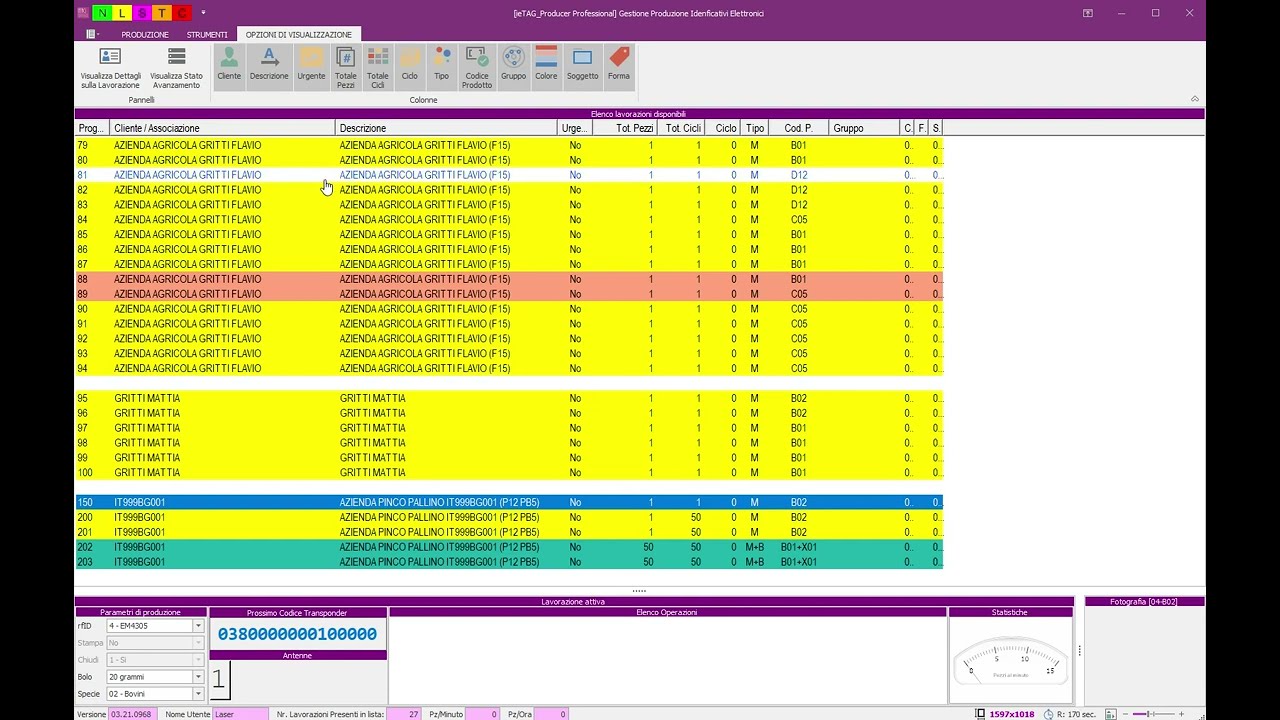Click the zoom out minus button
Image resolution: width=1280 pixels, height=720 pixels.
(x=1125, y=714)
